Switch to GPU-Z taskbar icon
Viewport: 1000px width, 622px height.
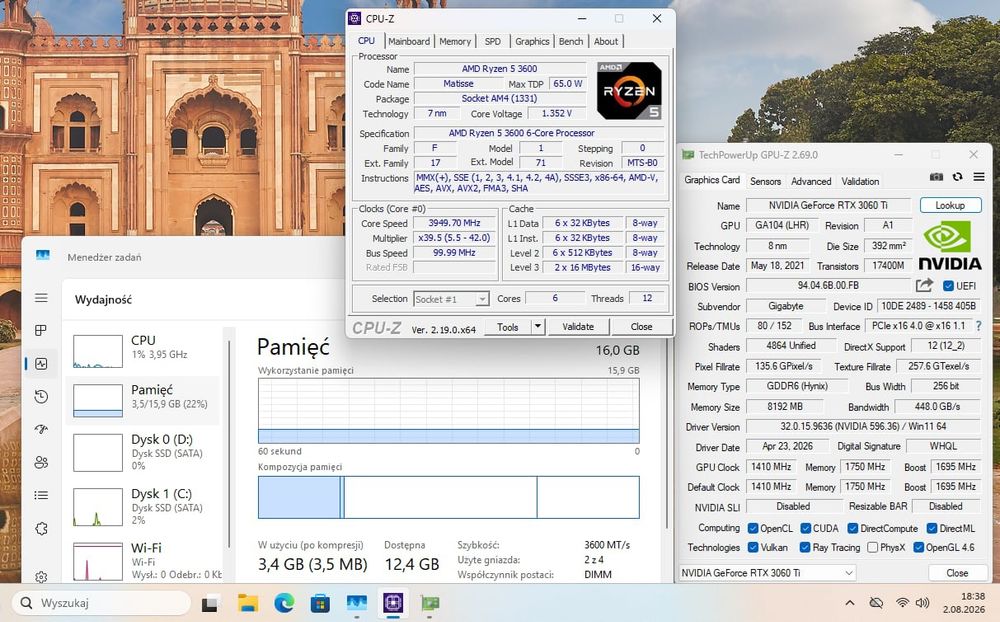point(430,603)
